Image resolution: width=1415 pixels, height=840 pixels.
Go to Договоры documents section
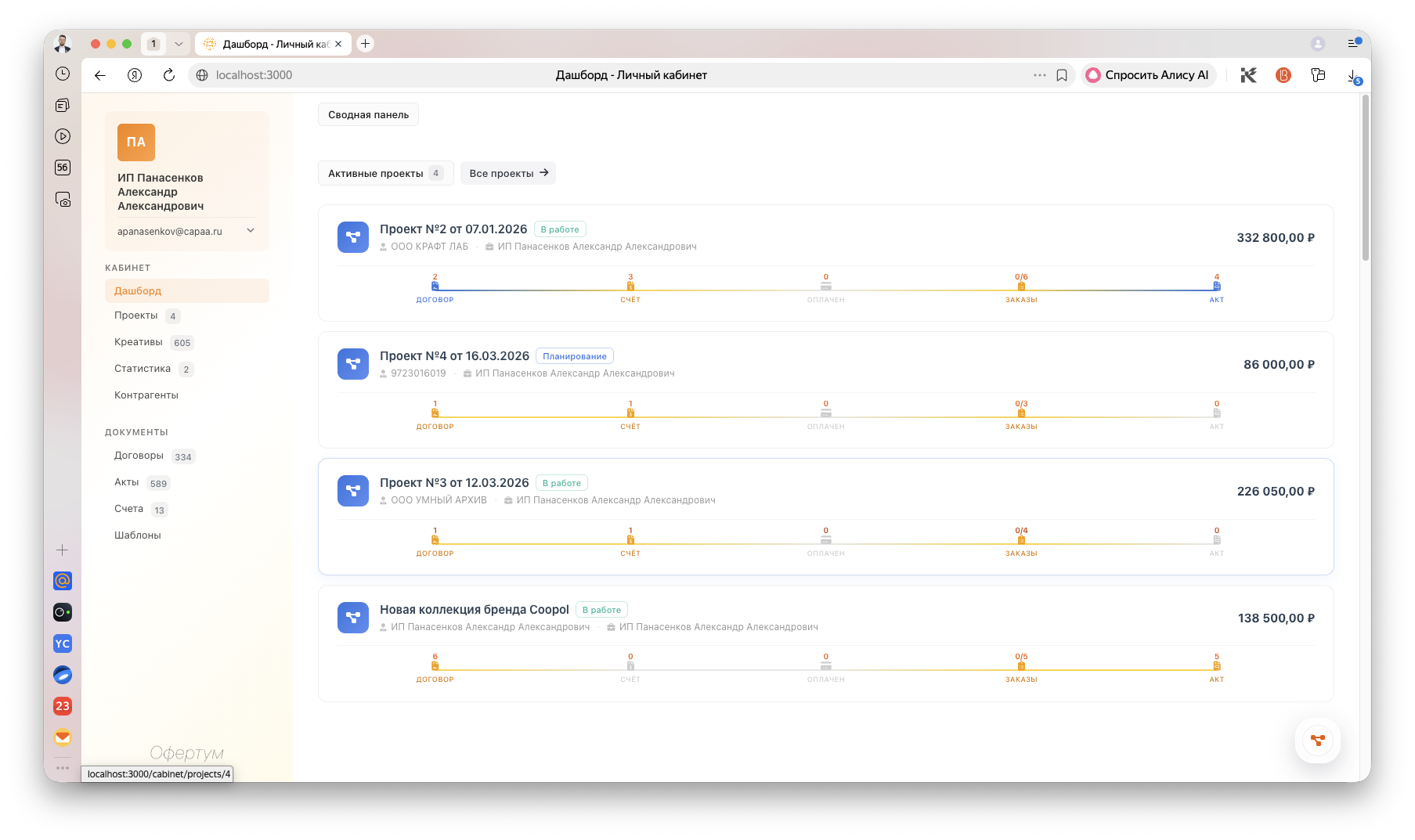tap(139, 456)
